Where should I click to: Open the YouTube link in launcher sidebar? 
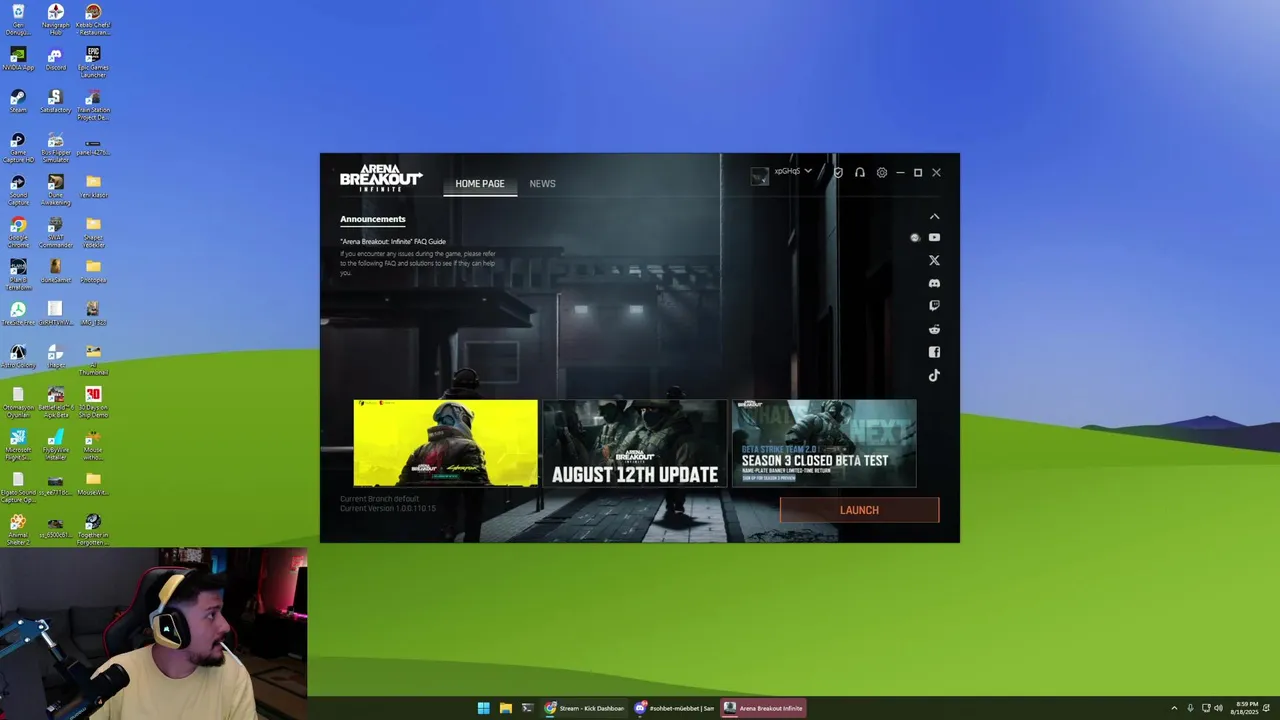pyautogui.click(x=934, y=238)
